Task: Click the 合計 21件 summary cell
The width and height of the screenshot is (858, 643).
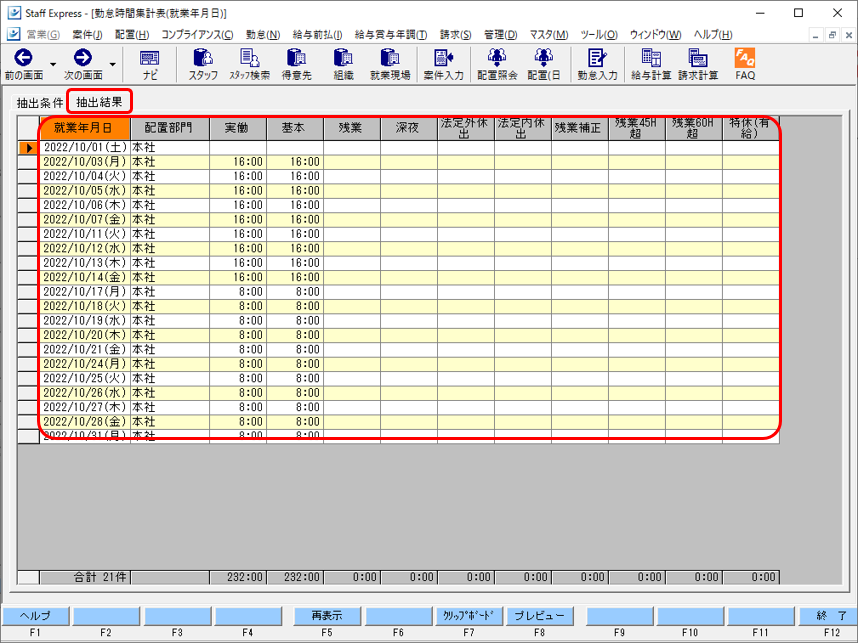Action: pos(85,577)
